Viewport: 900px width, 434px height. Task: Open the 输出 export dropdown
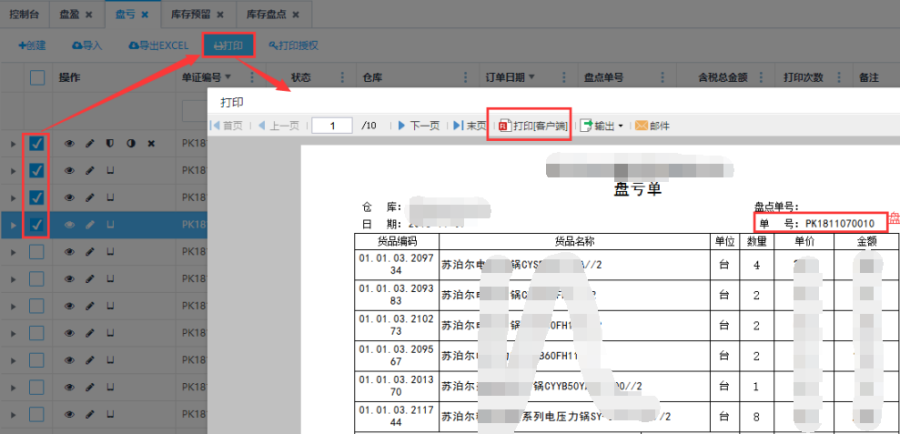point(603,126)
